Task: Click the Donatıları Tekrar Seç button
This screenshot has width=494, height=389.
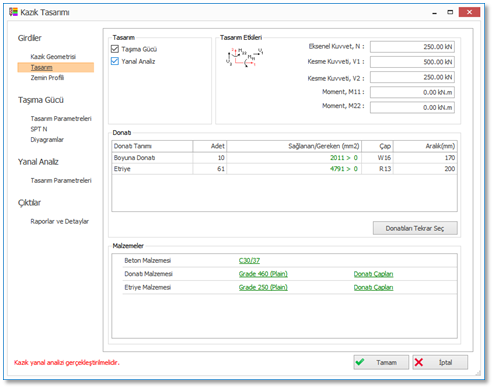Action: pyautogui.click(x=415, y=228)
